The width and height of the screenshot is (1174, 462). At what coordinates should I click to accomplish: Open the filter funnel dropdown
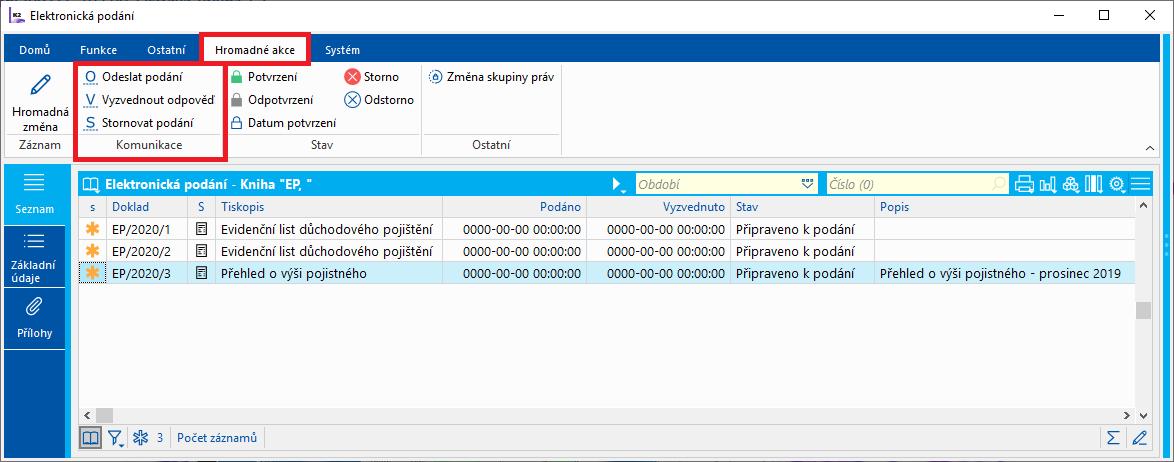pos(116,438)
